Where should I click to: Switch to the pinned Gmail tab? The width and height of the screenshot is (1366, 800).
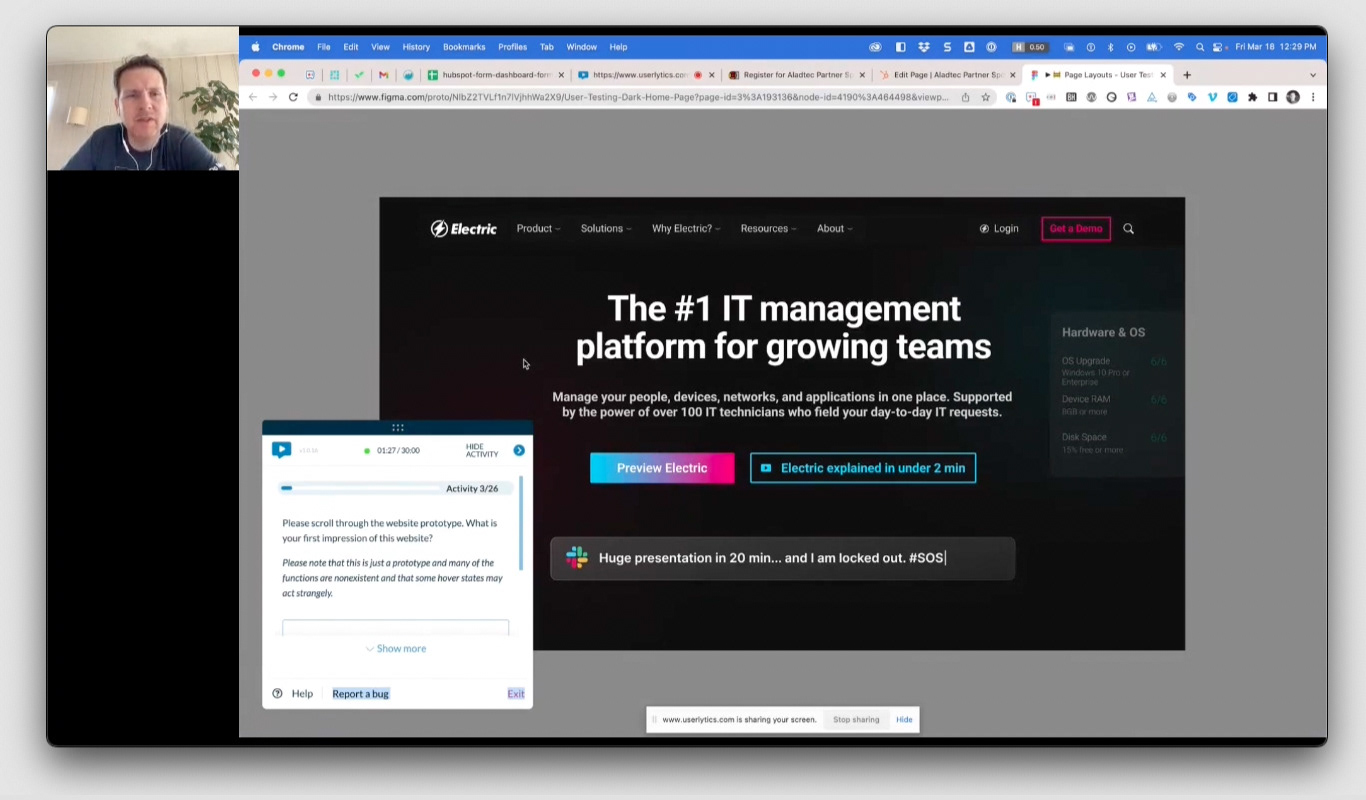(x=383, y=75)
